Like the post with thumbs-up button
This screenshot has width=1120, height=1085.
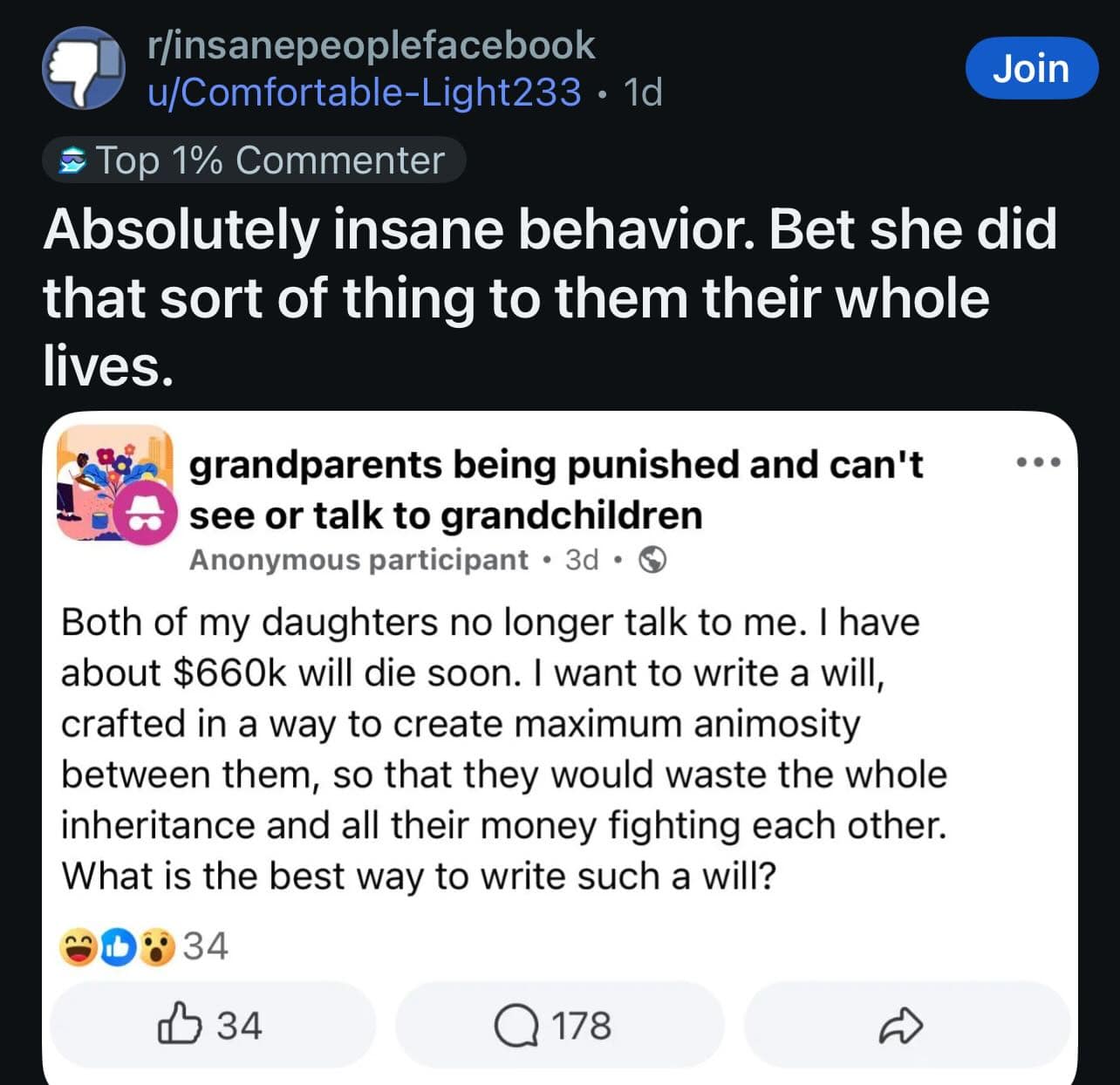(211, 1025)
